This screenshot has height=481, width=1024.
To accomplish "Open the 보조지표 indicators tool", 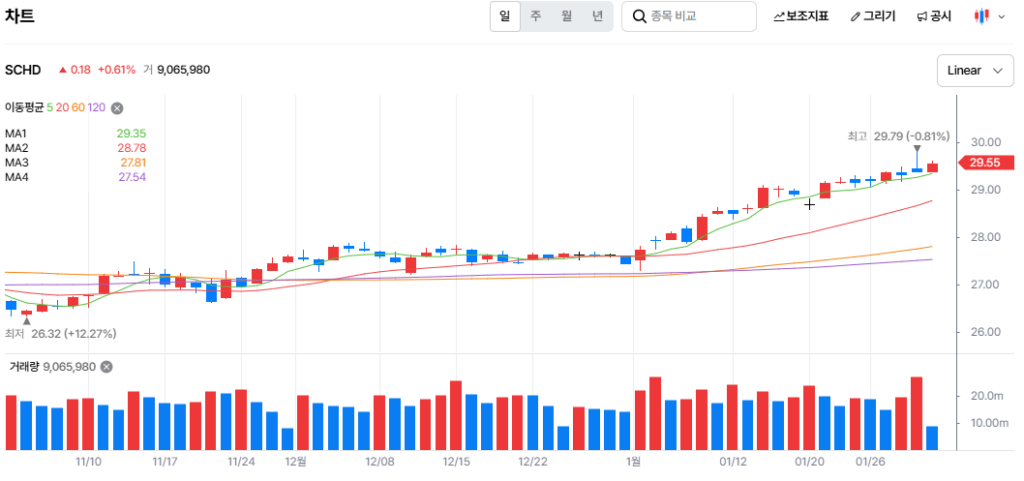I will 801,16.
